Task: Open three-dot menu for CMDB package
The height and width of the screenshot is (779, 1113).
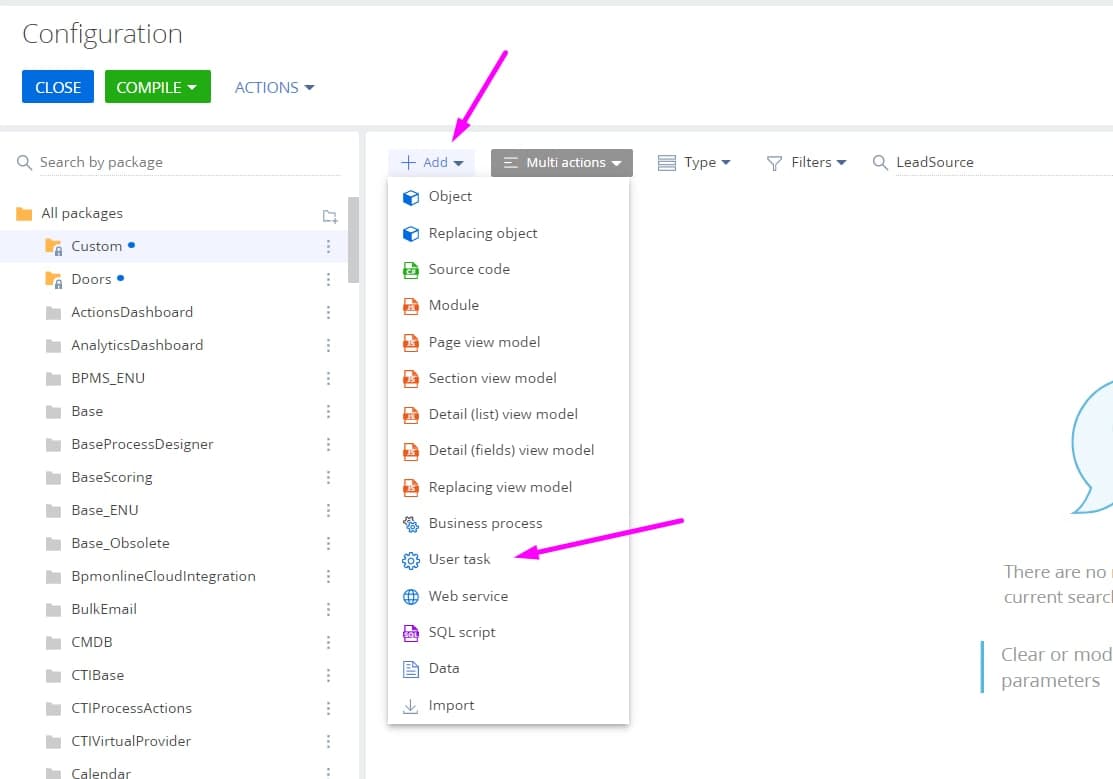Action: pyautogui.click(x=328, y=642)
